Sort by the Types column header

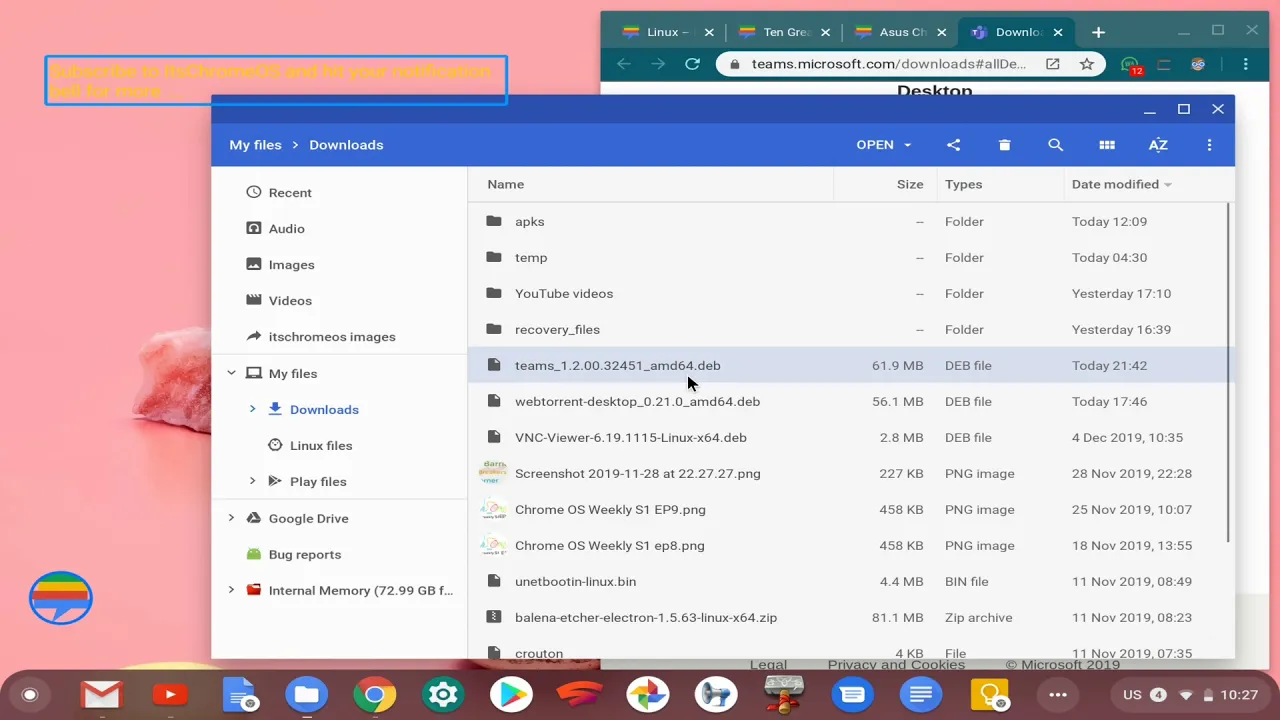tap(963, 184)
